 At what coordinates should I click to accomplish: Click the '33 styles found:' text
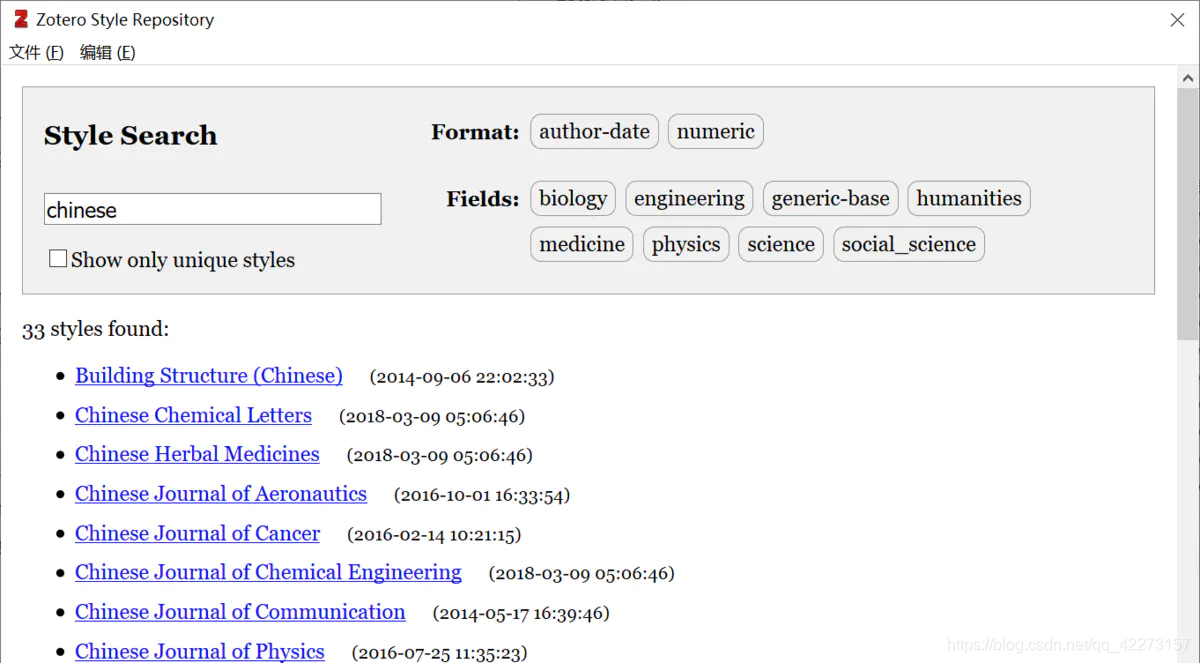click(x=96, y=329)
